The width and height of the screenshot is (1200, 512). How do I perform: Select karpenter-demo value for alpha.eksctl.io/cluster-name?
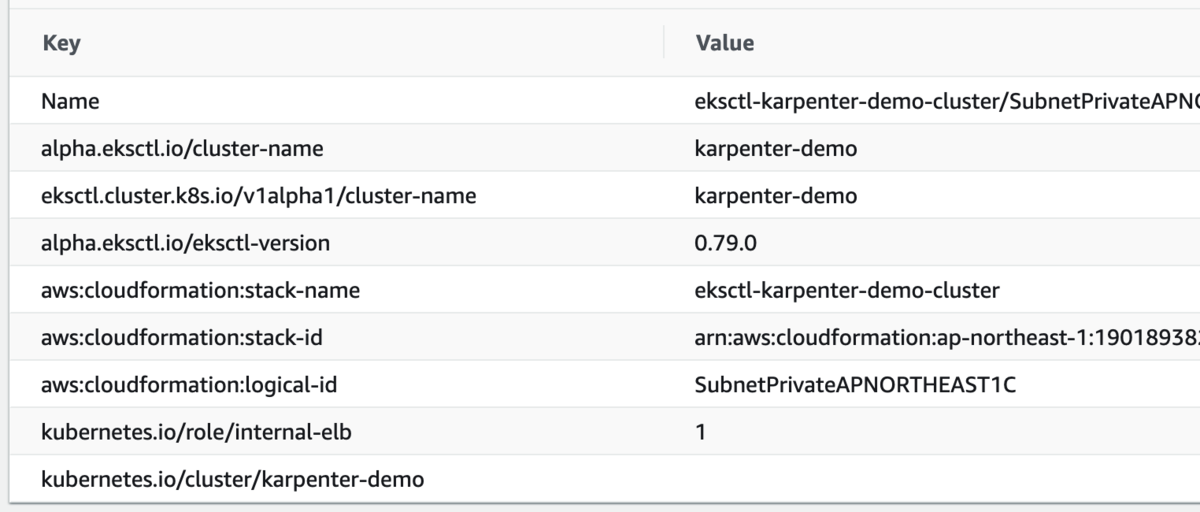(x=775, y=149)
